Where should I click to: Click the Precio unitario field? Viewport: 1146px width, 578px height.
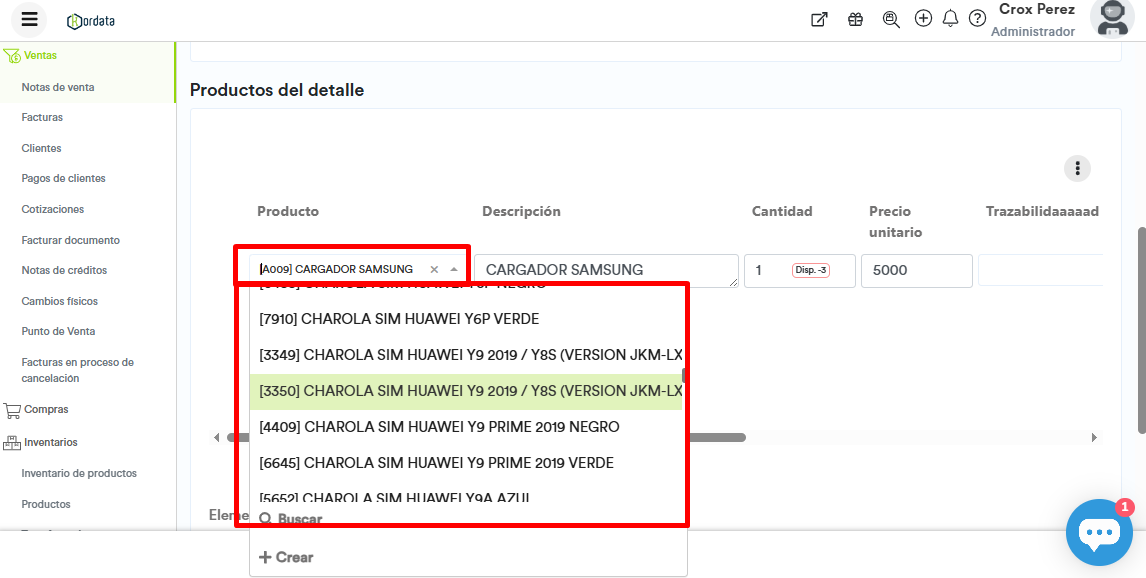(x=915, y=270)
